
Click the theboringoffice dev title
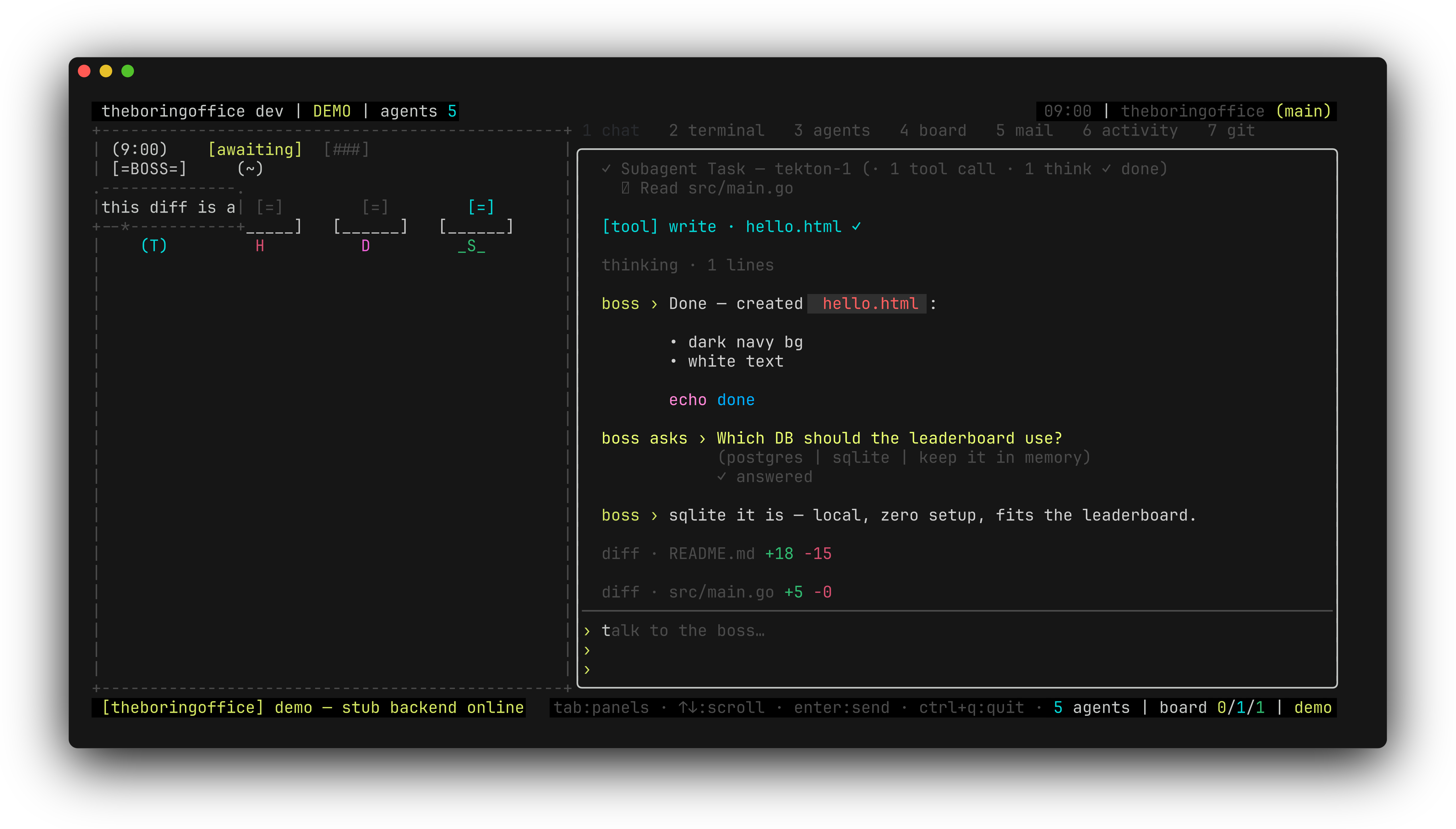pyautogui.click(x=192, y=111)
